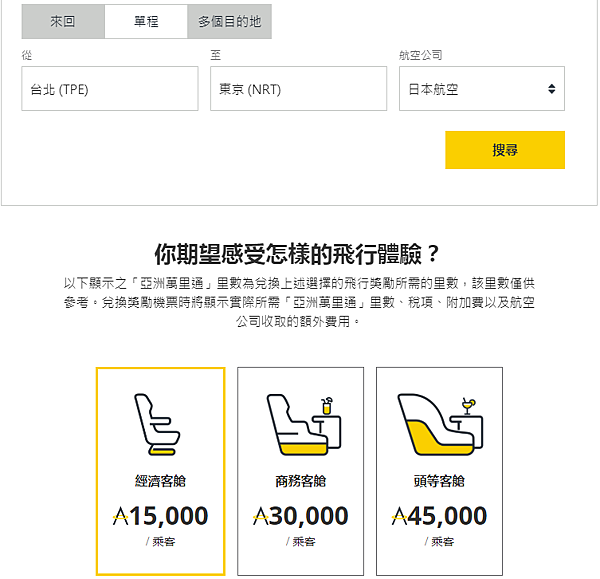Click the 頭等客艙 label text
Screen dimensions: 600x579
[x=439, y=481]
